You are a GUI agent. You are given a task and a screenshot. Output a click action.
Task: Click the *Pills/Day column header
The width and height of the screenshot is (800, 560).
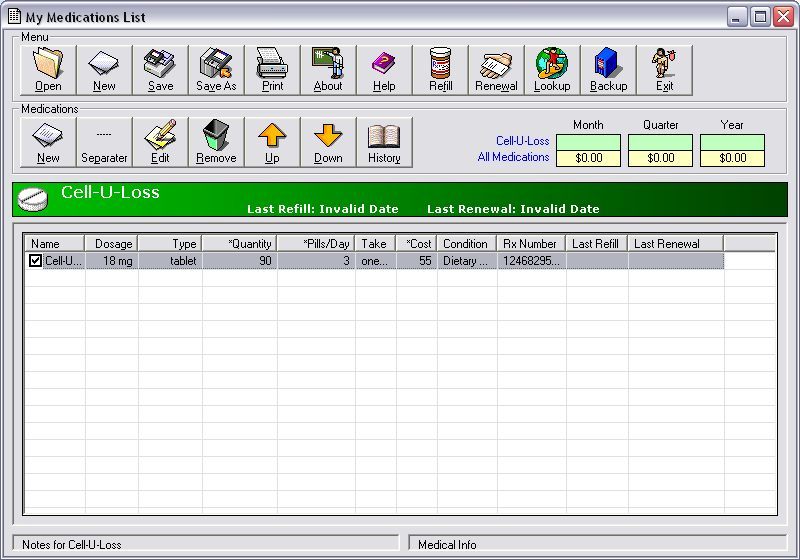(316, 244)
